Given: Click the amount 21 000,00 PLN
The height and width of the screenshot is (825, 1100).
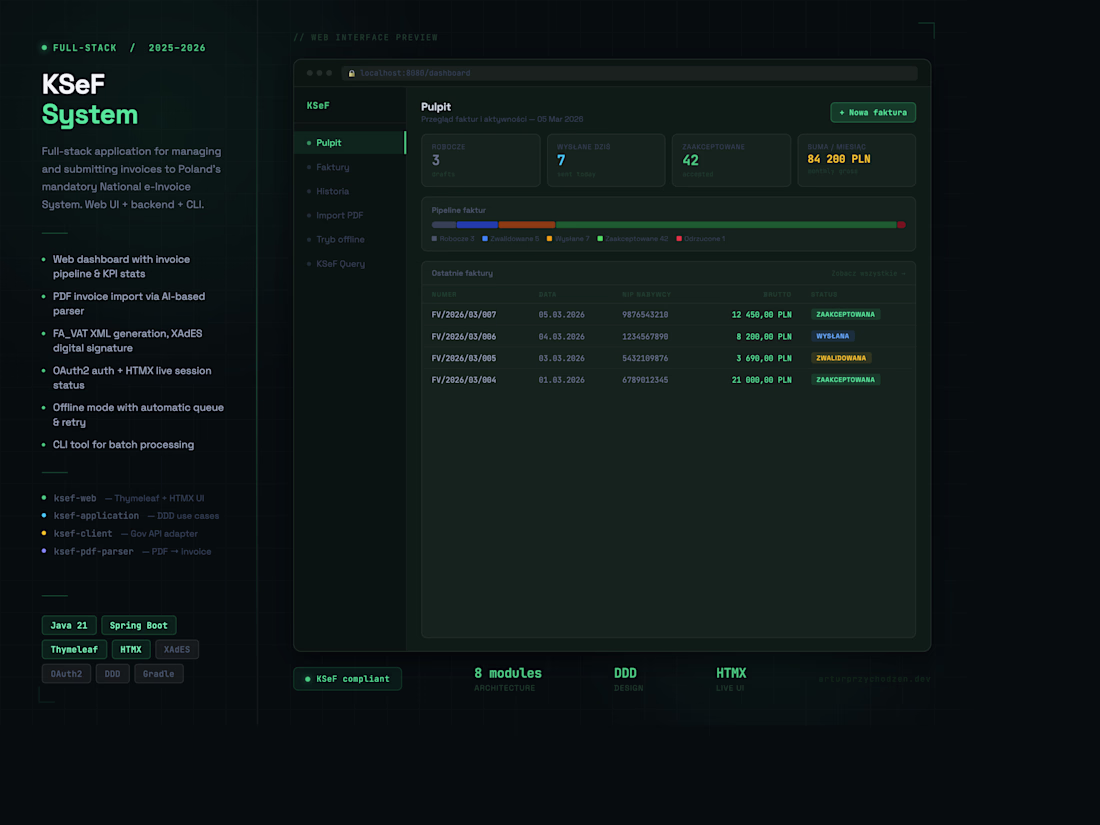Looking at the screenshot, I should coord(761,380).
